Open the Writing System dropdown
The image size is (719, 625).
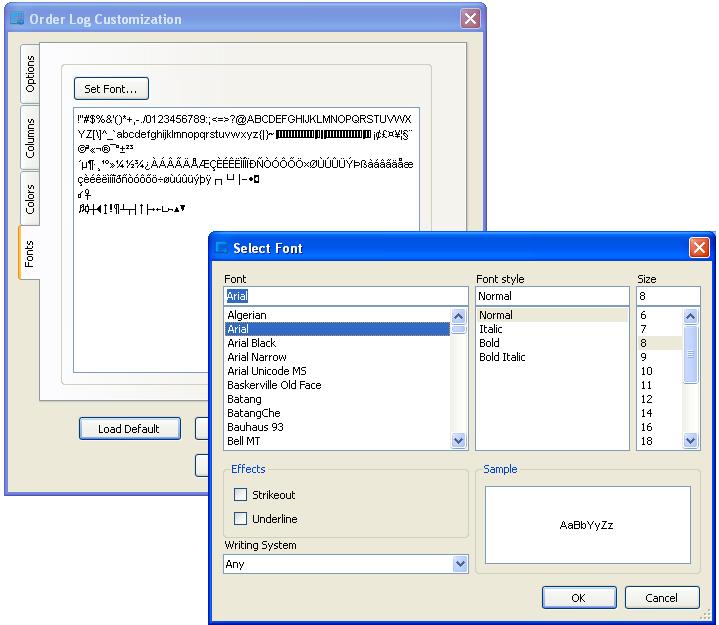point(460,564)
